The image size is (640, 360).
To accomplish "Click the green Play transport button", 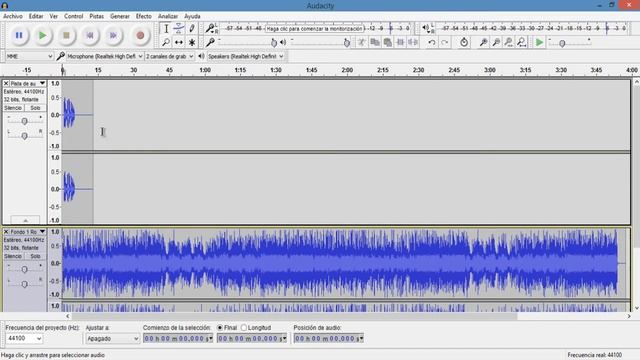I will point(42,36).
